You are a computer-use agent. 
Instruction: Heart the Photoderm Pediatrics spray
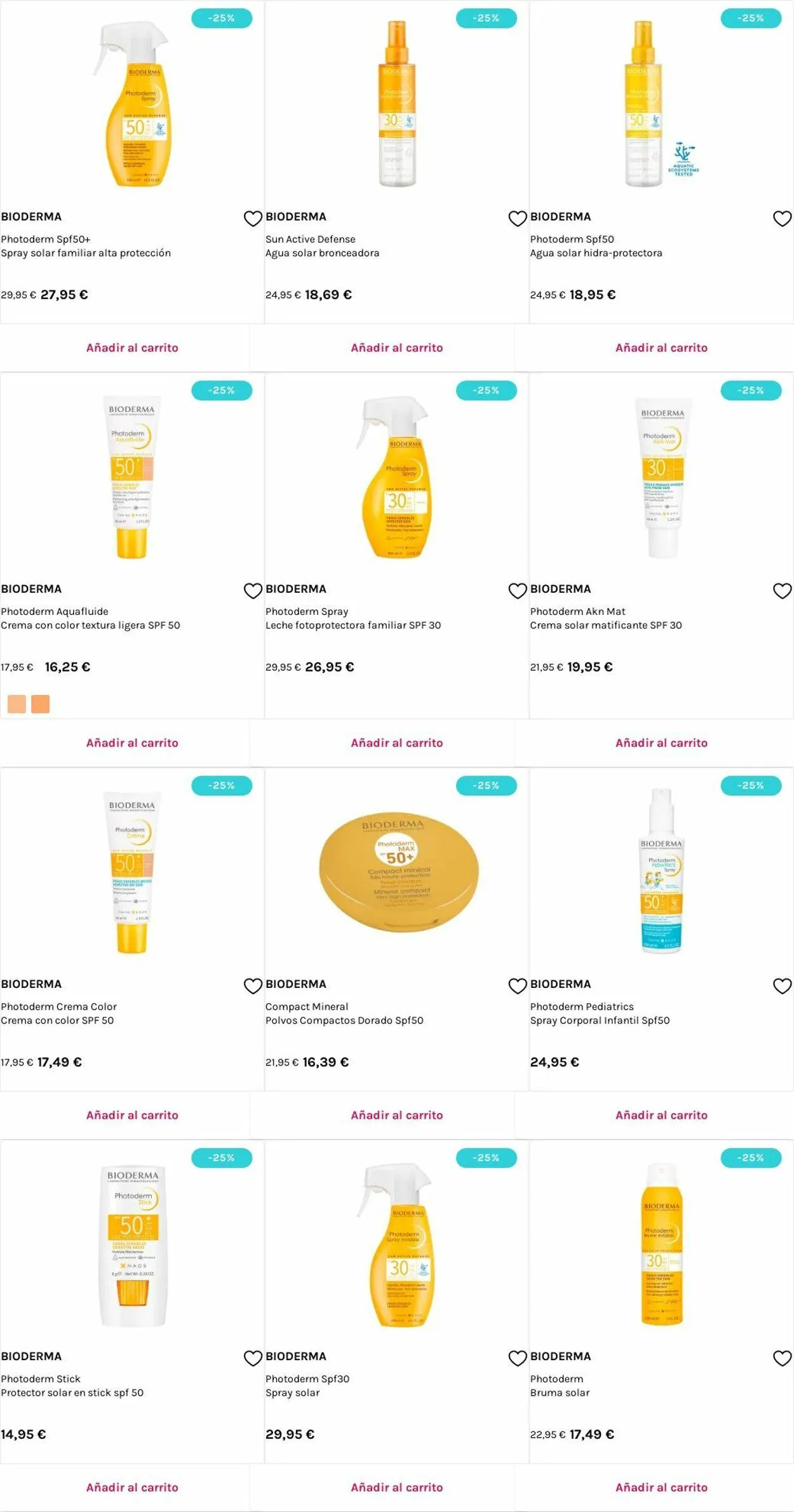[x=782, y=986]
